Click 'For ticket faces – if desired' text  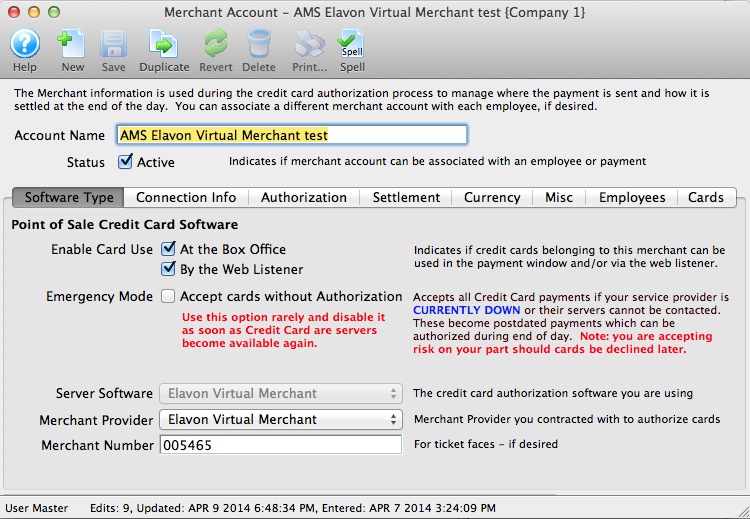[x=486, y=444]
